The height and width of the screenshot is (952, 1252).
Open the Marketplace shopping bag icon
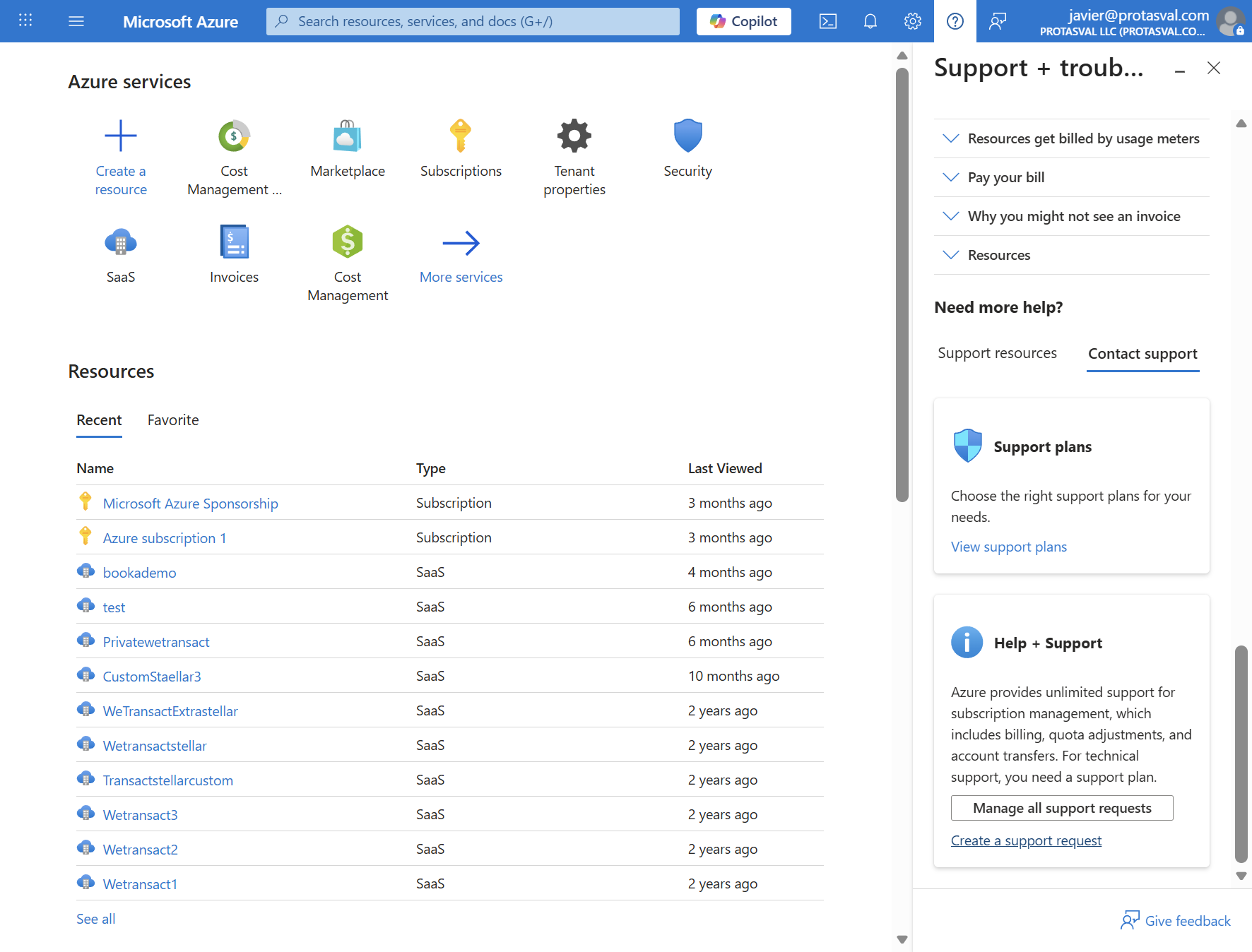pos(348,136)
